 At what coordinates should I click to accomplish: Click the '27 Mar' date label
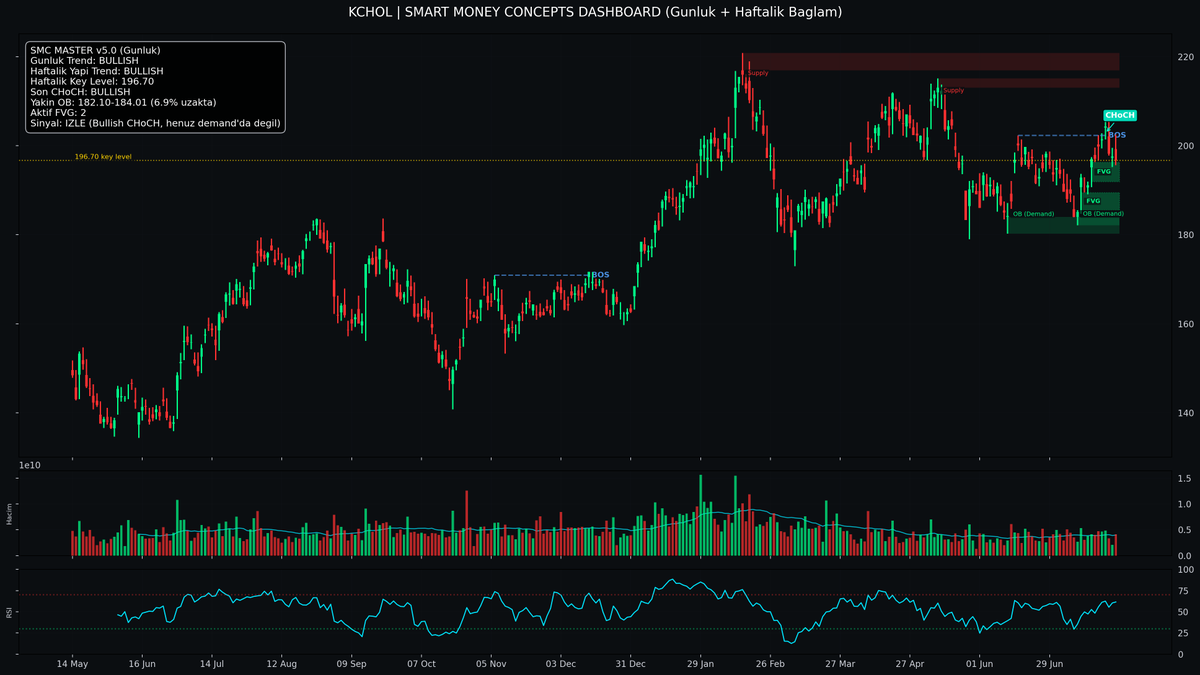(x=840, y=663)
